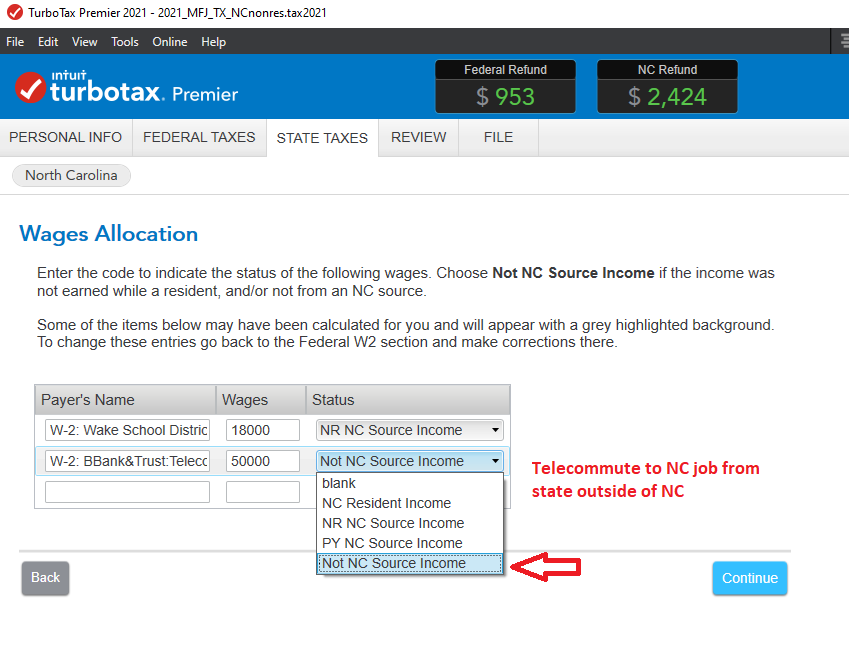Choose 'NC Resident Income' from the list
The height and width of the screenshot is (661, 849).
tap(386, 503)
